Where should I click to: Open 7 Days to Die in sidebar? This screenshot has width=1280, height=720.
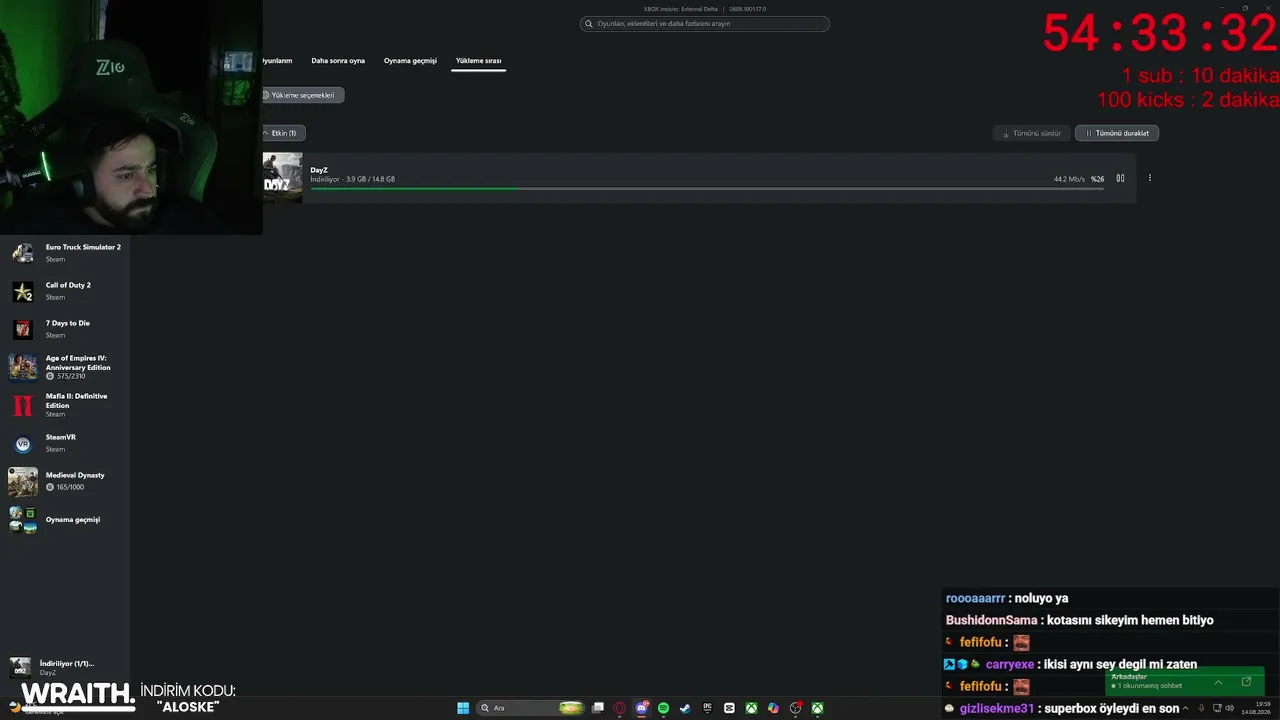[66, 329]
